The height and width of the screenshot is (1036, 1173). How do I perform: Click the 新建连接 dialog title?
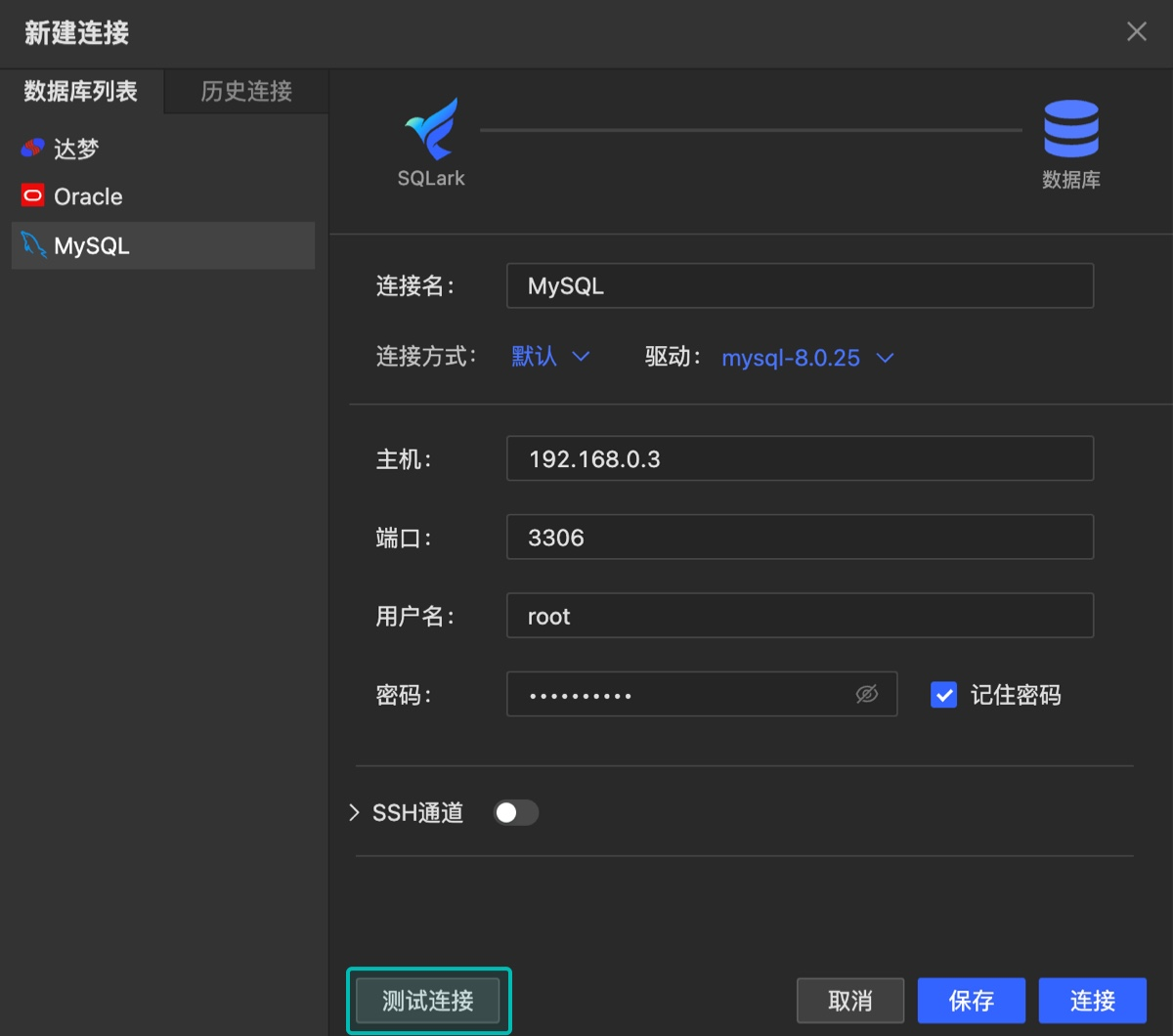pyautogui.click(x=76, y=32)
